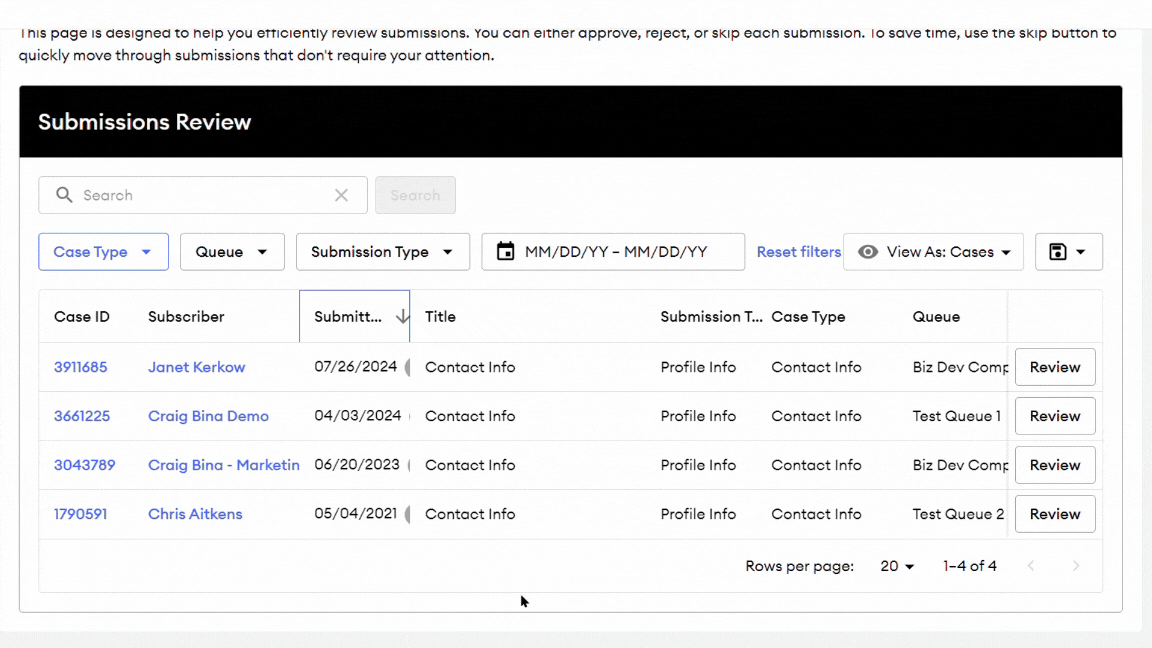Open the Queue filter dropdown
1152x648 pixels.
[232, 251]
